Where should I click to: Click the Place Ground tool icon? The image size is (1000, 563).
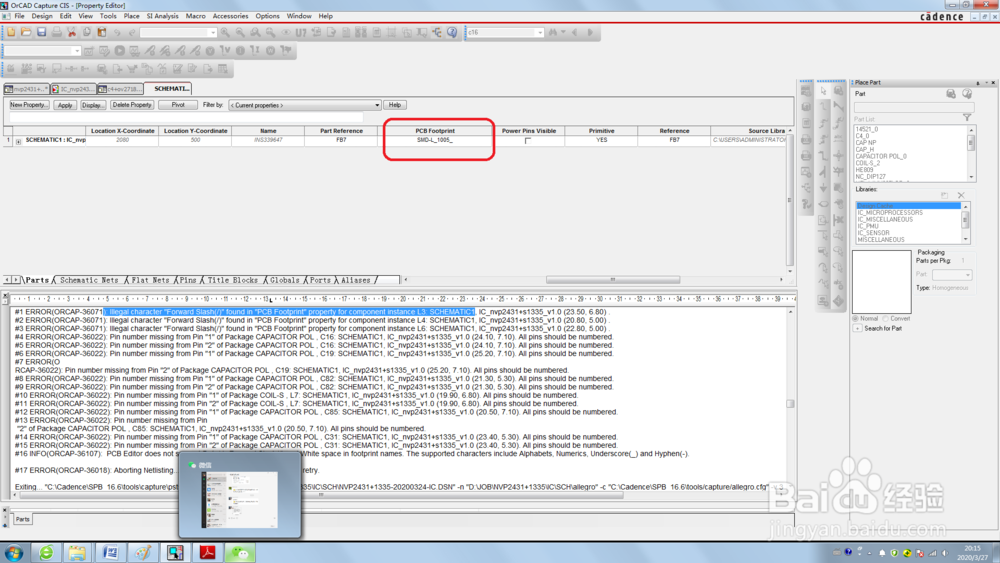pyautogui.click(x=823, y=189)
